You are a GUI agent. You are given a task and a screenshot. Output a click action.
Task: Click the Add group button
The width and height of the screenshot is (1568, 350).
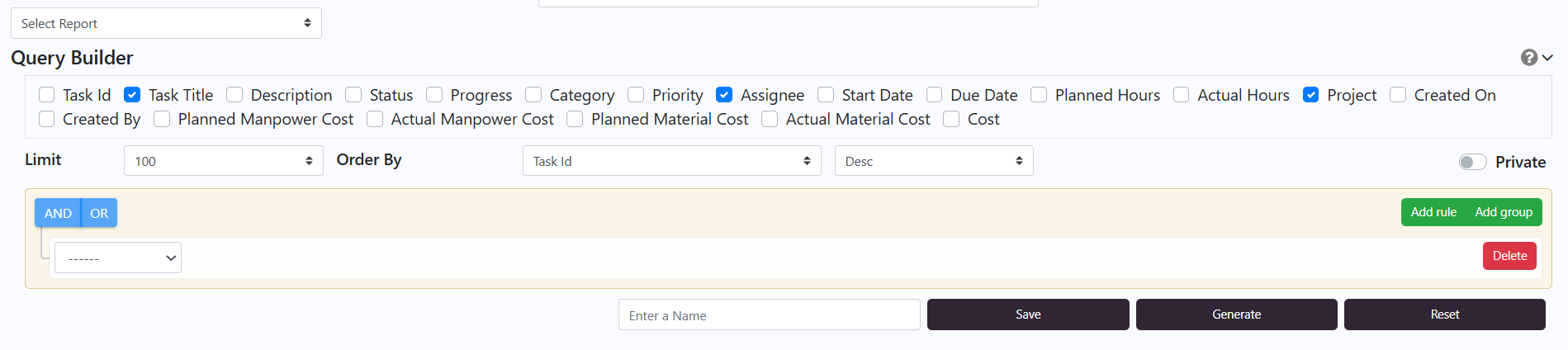[x=1504, y=212]
